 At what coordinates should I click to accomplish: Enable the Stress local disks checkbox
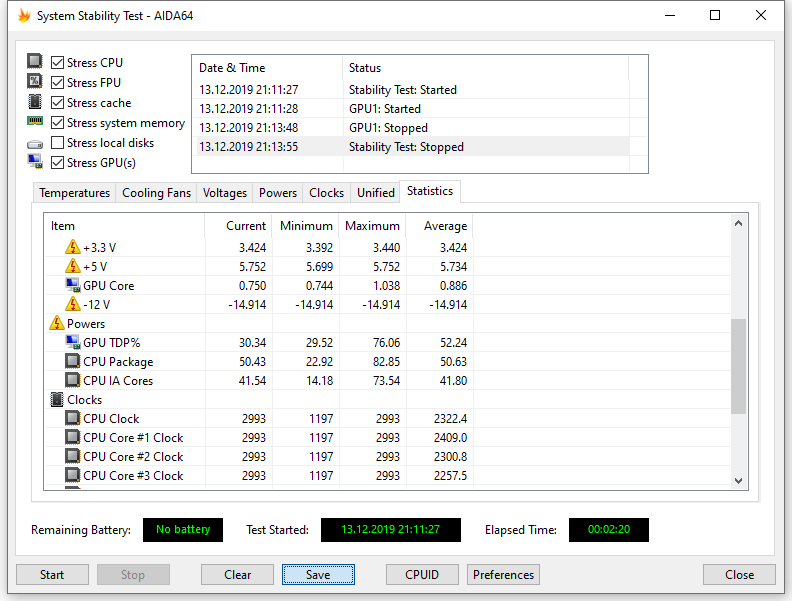click(58, 143)
